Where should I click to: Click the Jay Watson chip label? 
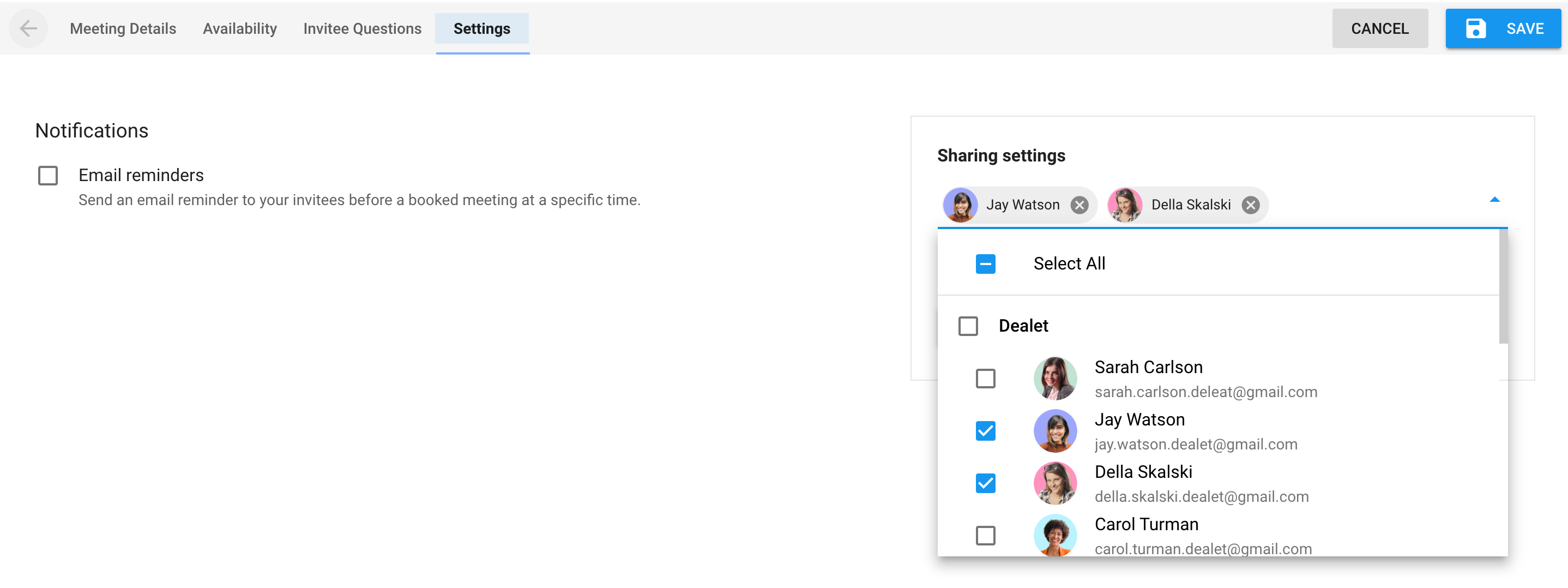click(x=1023, y=205)
